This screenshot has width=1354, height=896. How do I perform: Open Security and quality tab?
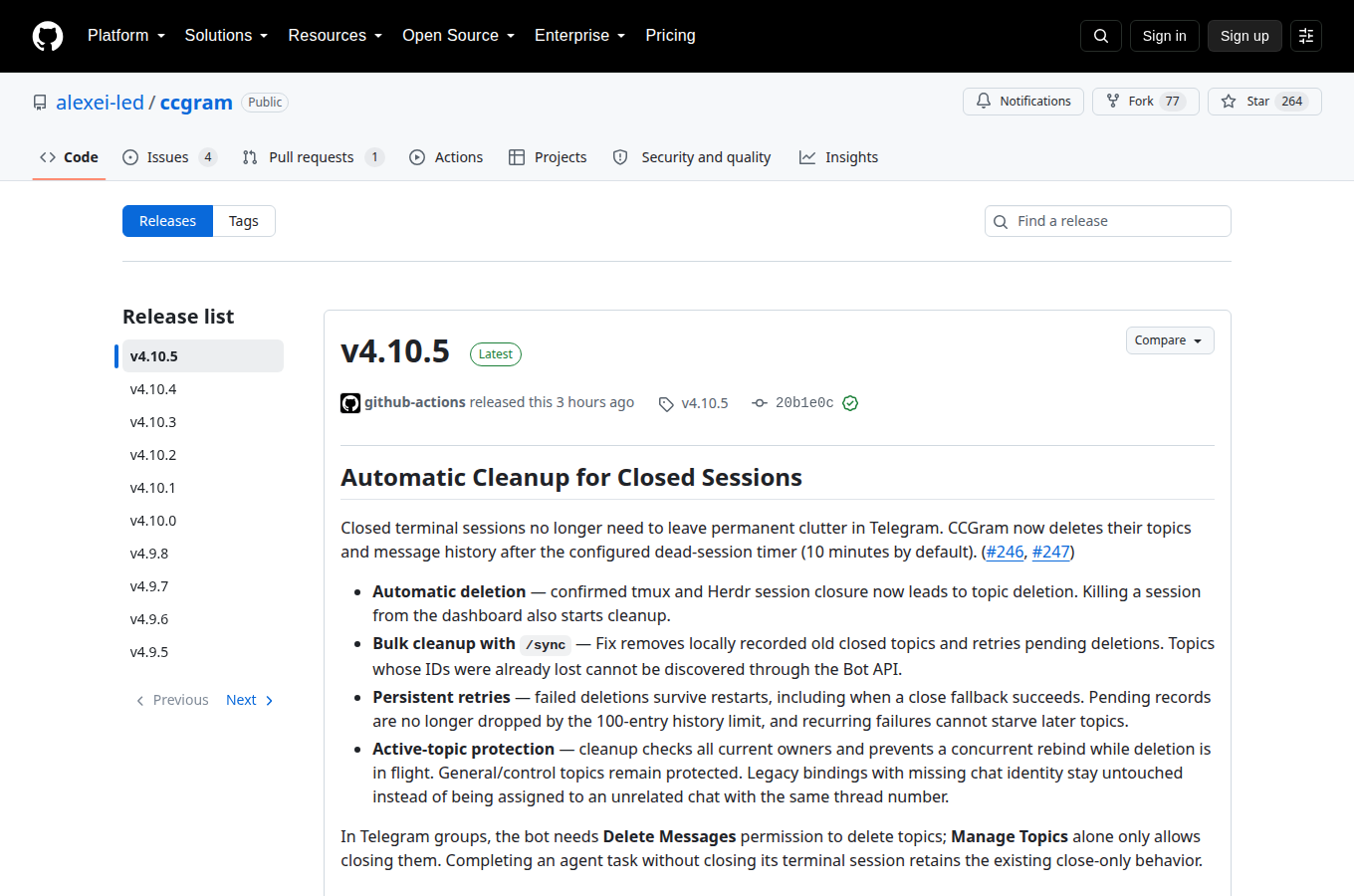click(x=692, y=157)
